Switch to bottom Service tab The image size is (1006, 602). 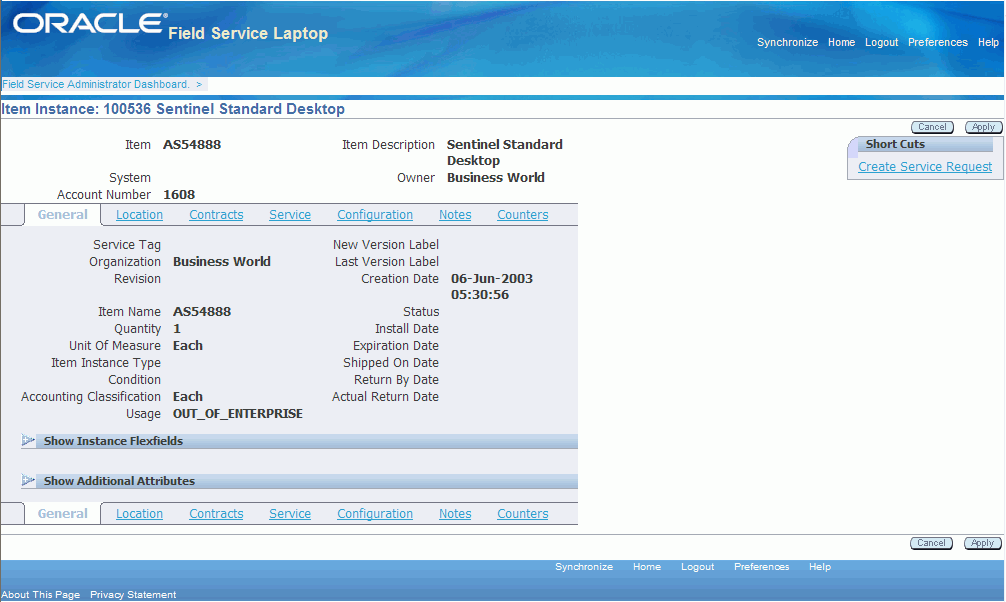click(290, 514)
